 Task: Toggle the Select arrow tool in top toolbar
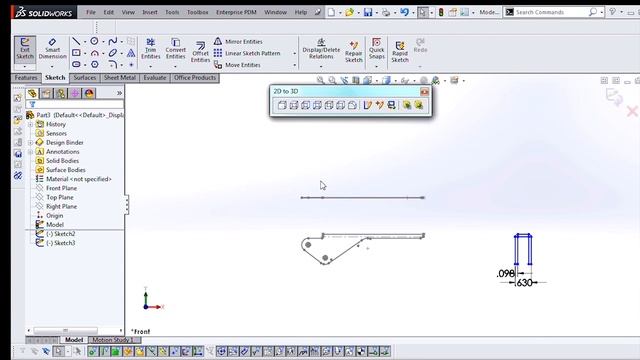coord(422,12)
